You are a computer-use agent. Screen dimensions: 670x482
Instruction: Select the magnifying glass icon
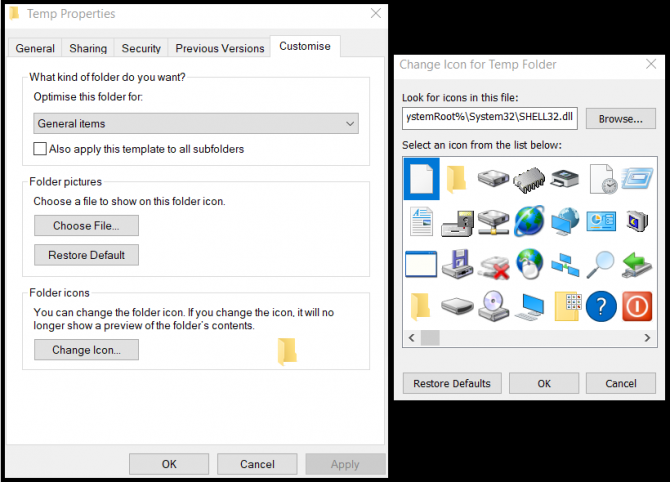click(x=600, y=265)
